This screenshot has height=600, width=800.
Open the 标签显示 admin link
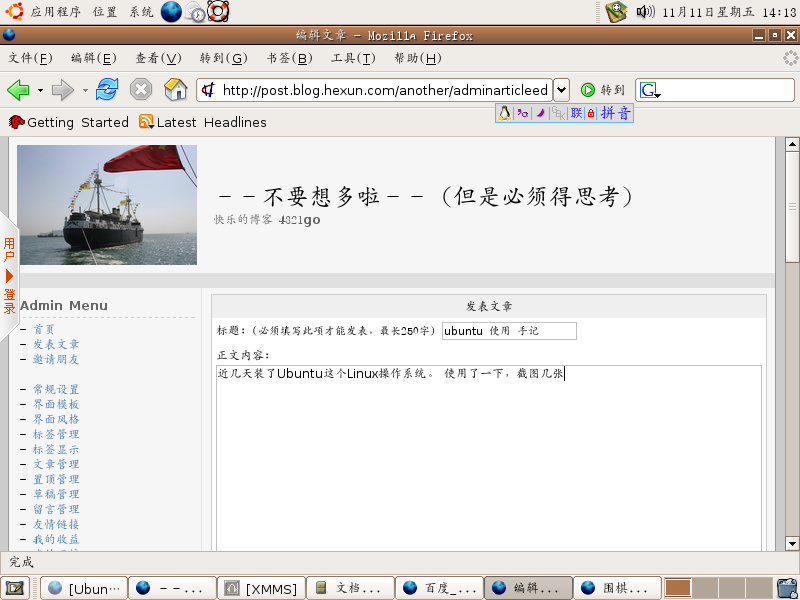[x=56, y=449]
